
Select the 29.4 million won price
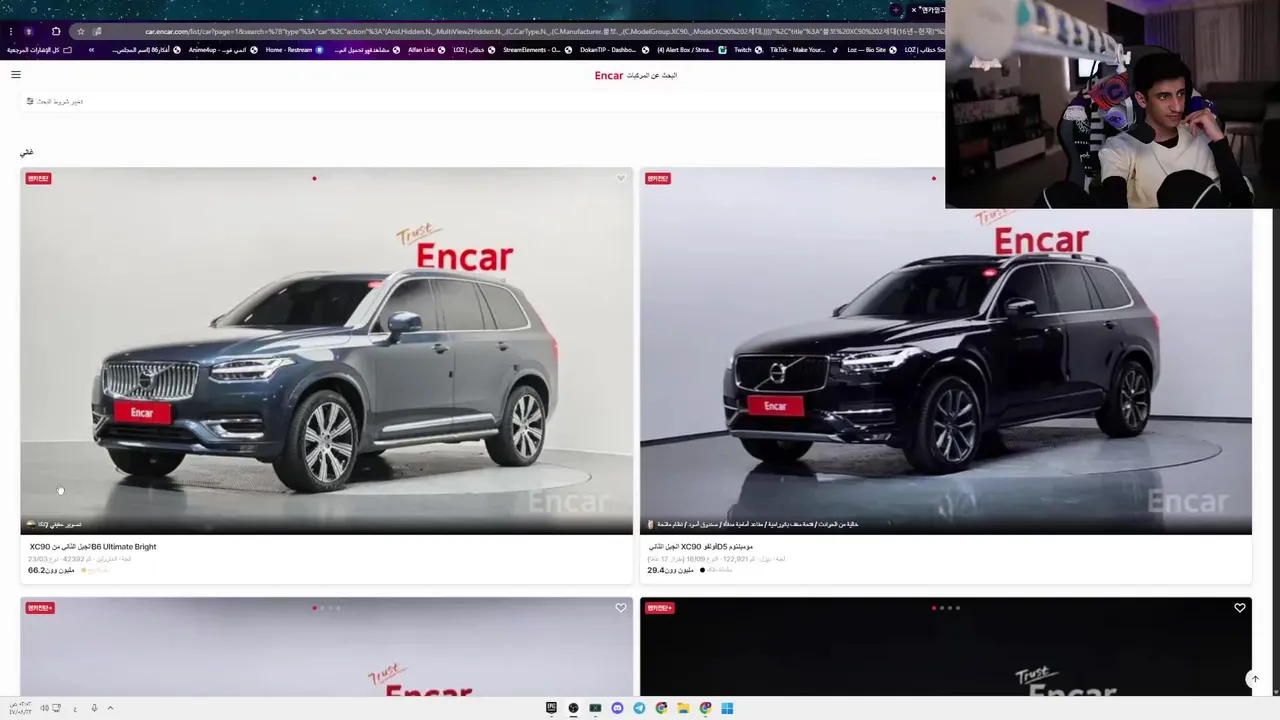pos(670,570)
